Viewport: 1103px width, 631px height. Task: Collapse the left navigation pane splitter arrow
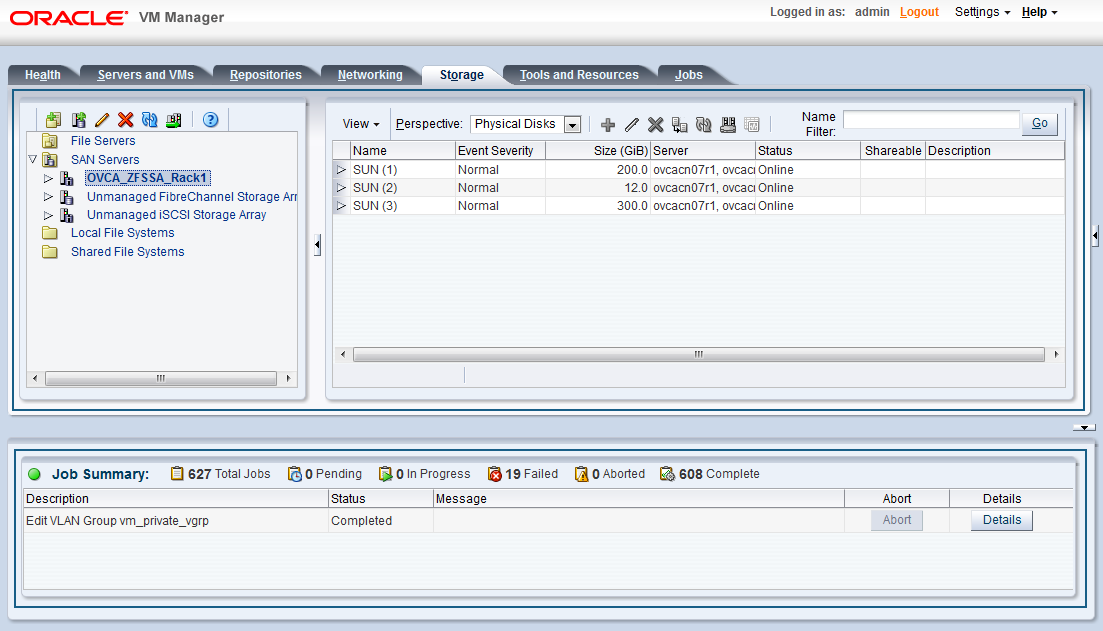click(317, 245)
